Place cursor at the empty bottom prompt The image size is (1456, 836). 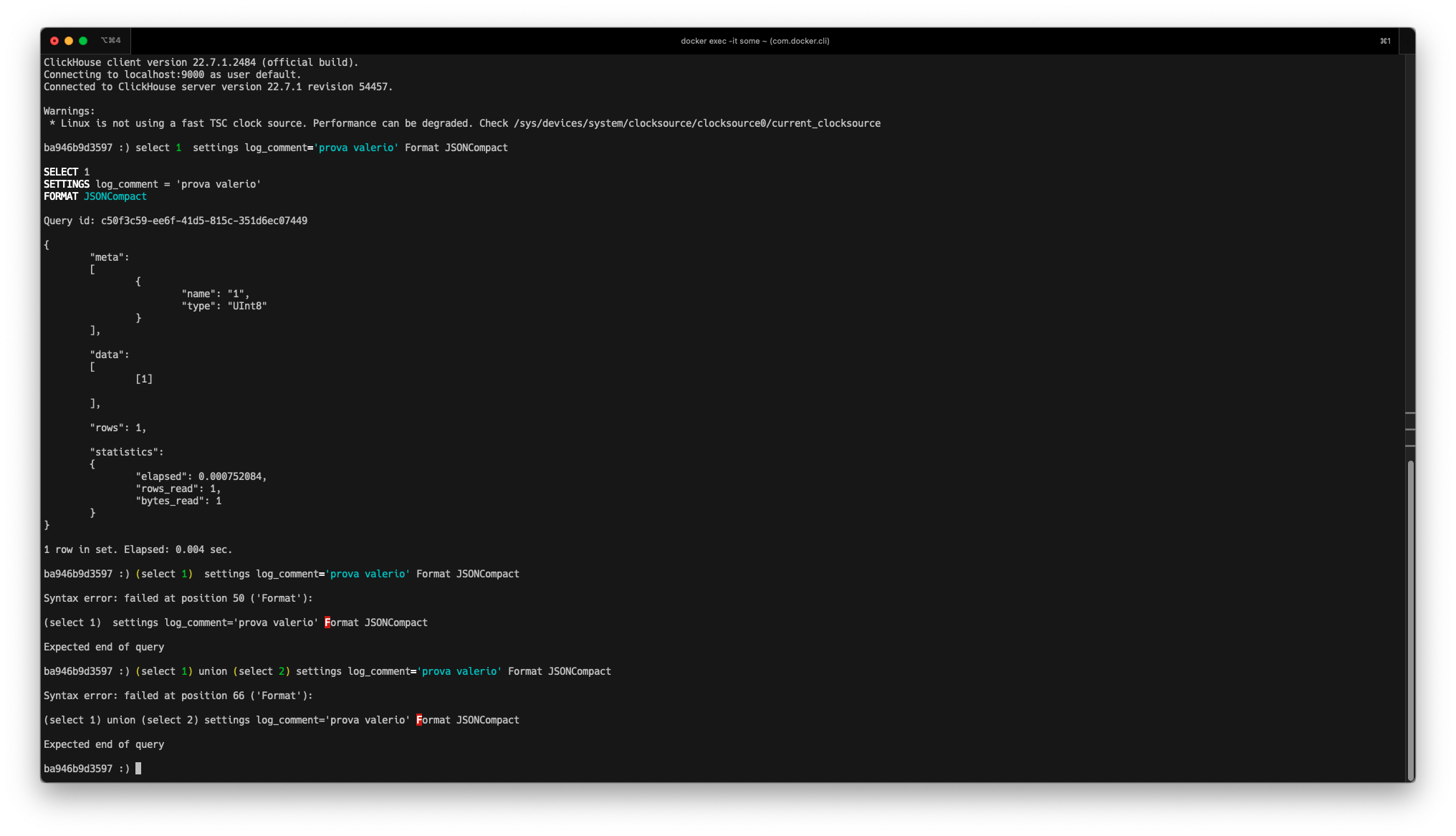[138, 769]
